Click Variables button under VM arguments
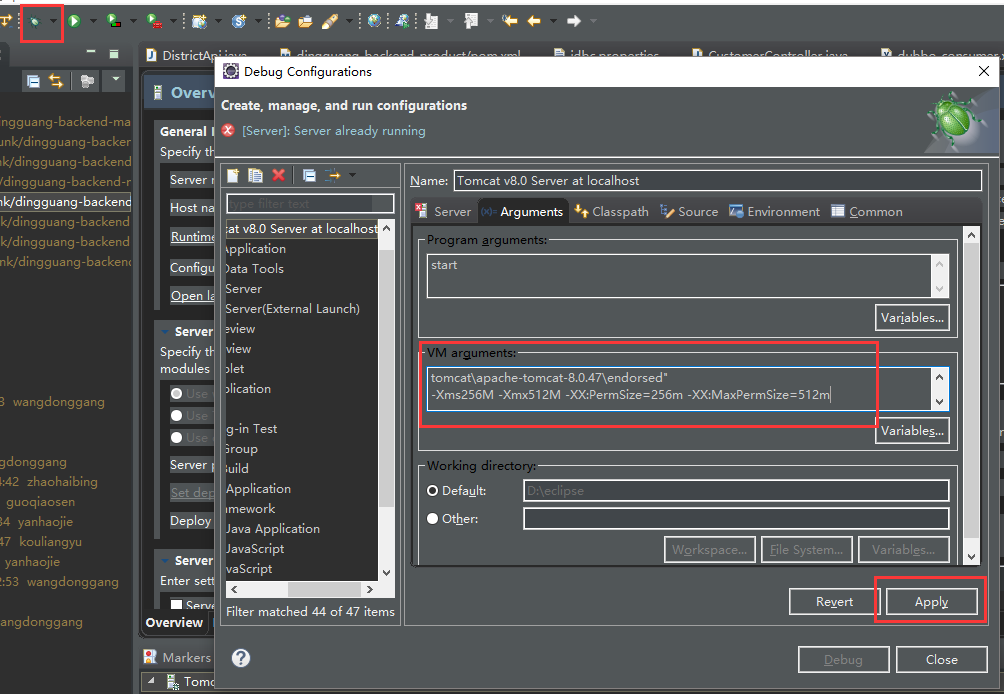 912,431
